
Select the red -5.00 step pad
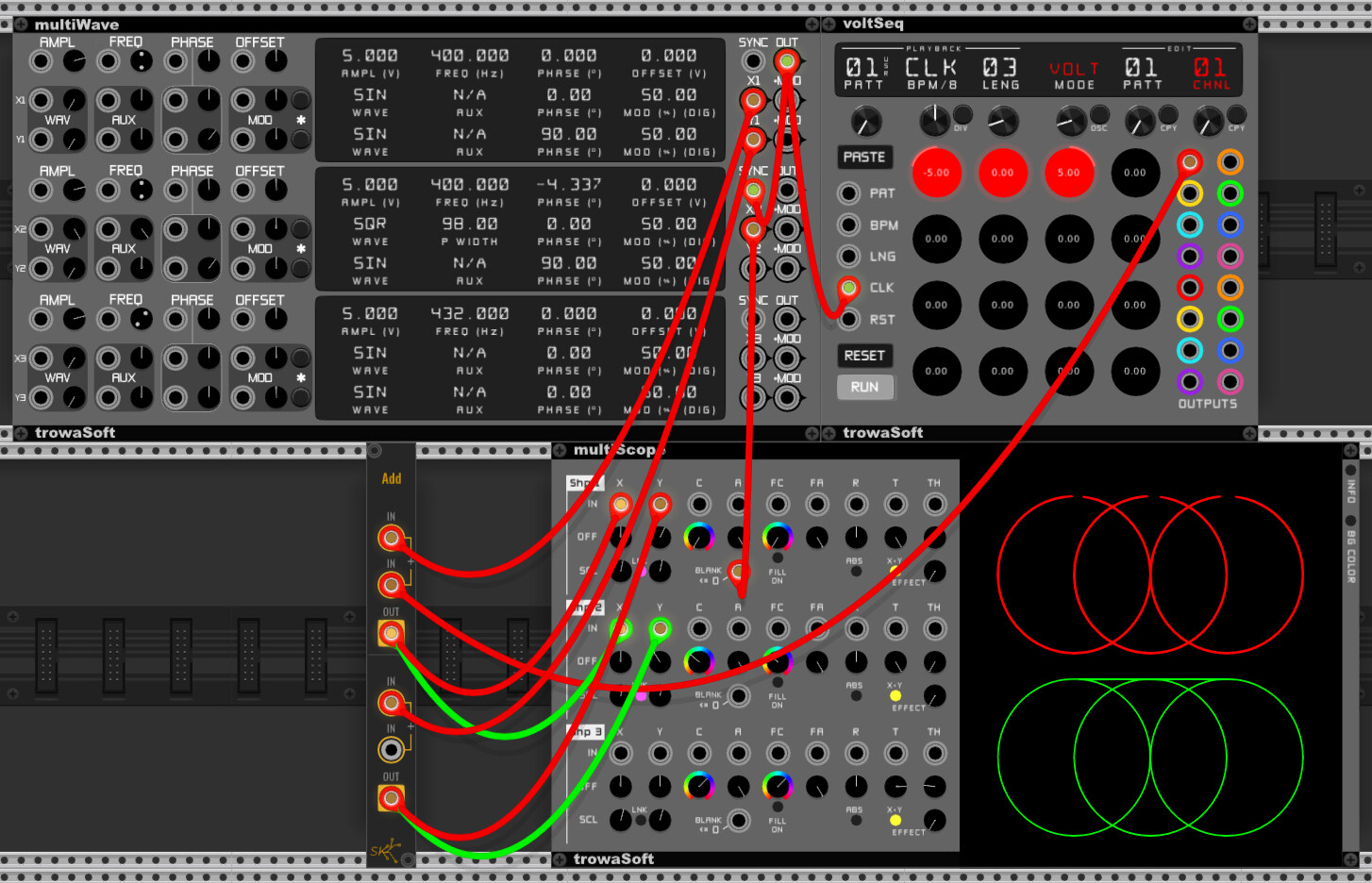[937, 173]
